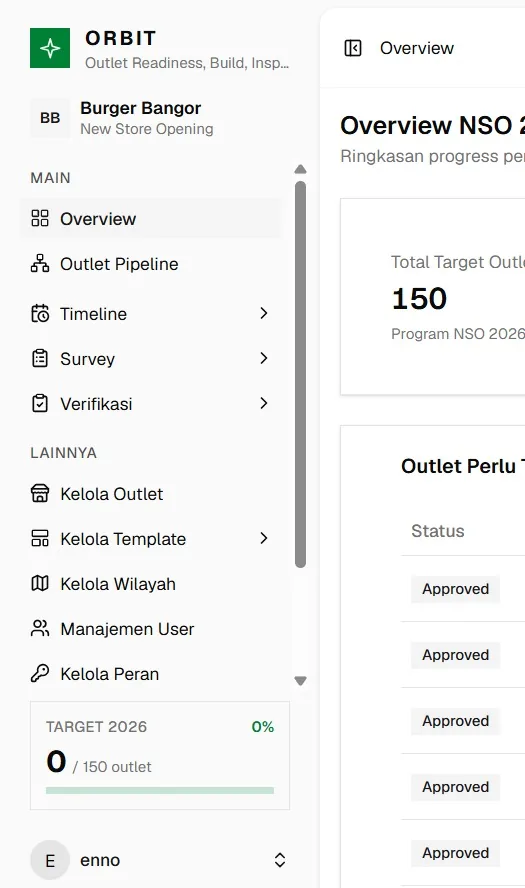Expand the Timeline submenu chevron

pyautogui.click(x=263, y=313)
